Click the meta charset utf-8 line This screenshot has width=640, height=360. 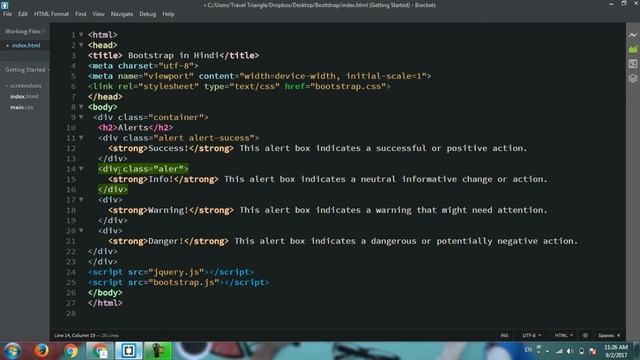(x=143, y=66)
